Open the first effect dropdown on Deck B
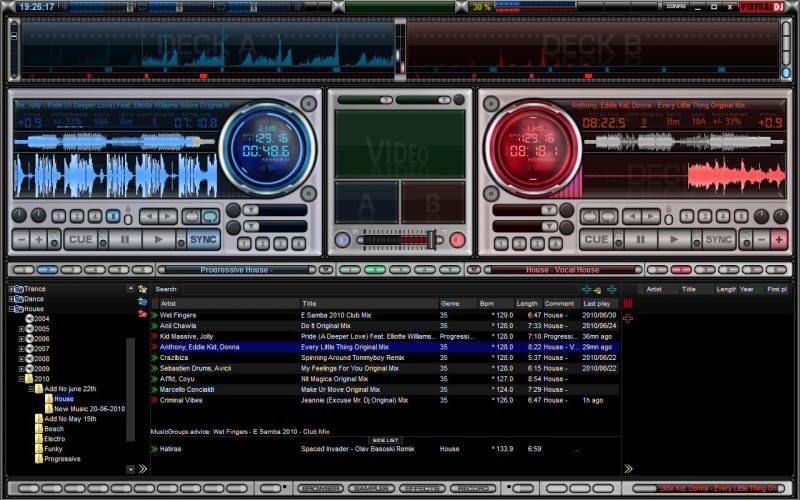This screenshot has width=800, height=500. (548, 210)
